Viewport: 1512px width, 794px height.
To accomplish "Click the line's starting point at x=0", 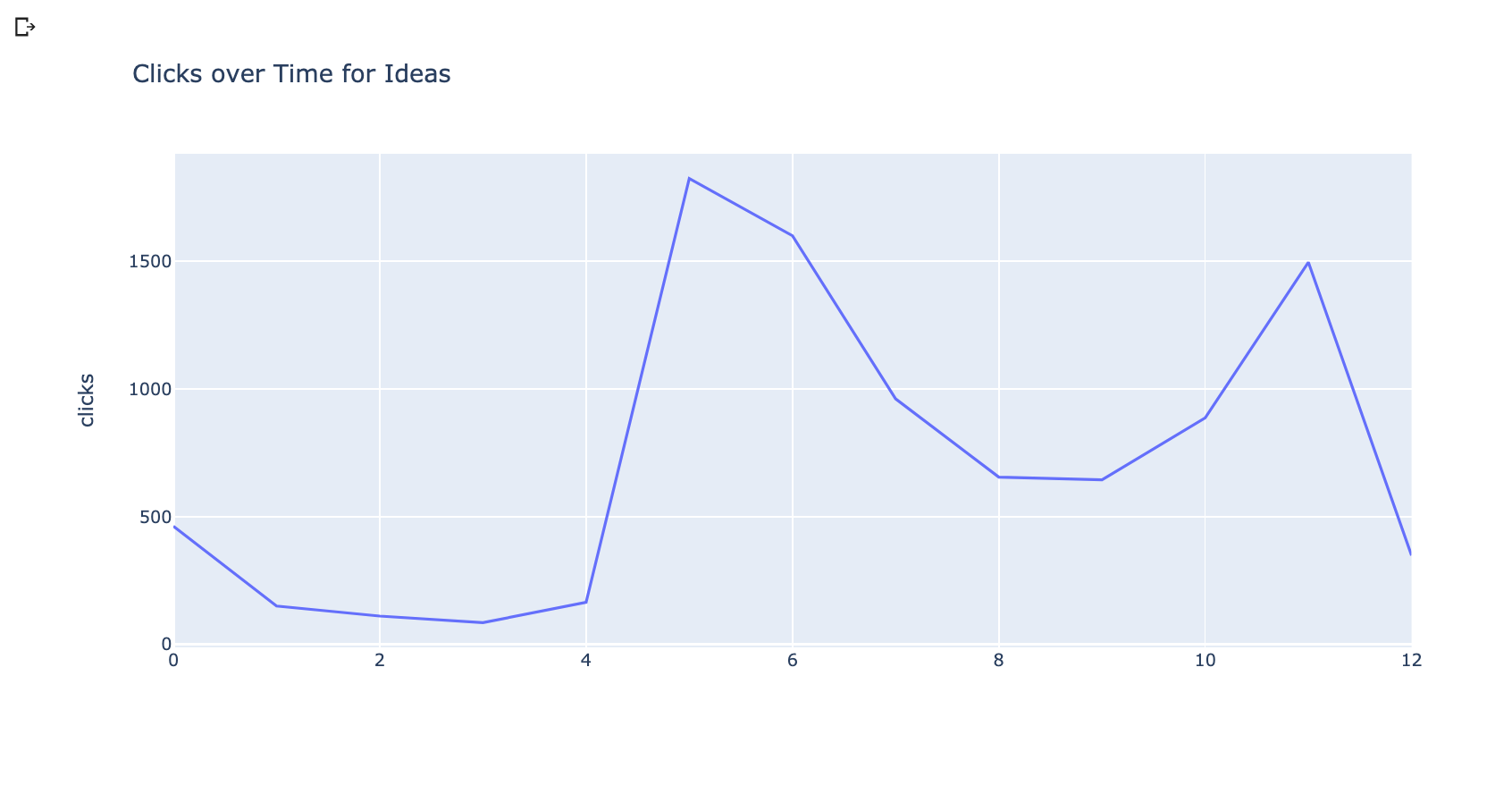I will (174, 527).
